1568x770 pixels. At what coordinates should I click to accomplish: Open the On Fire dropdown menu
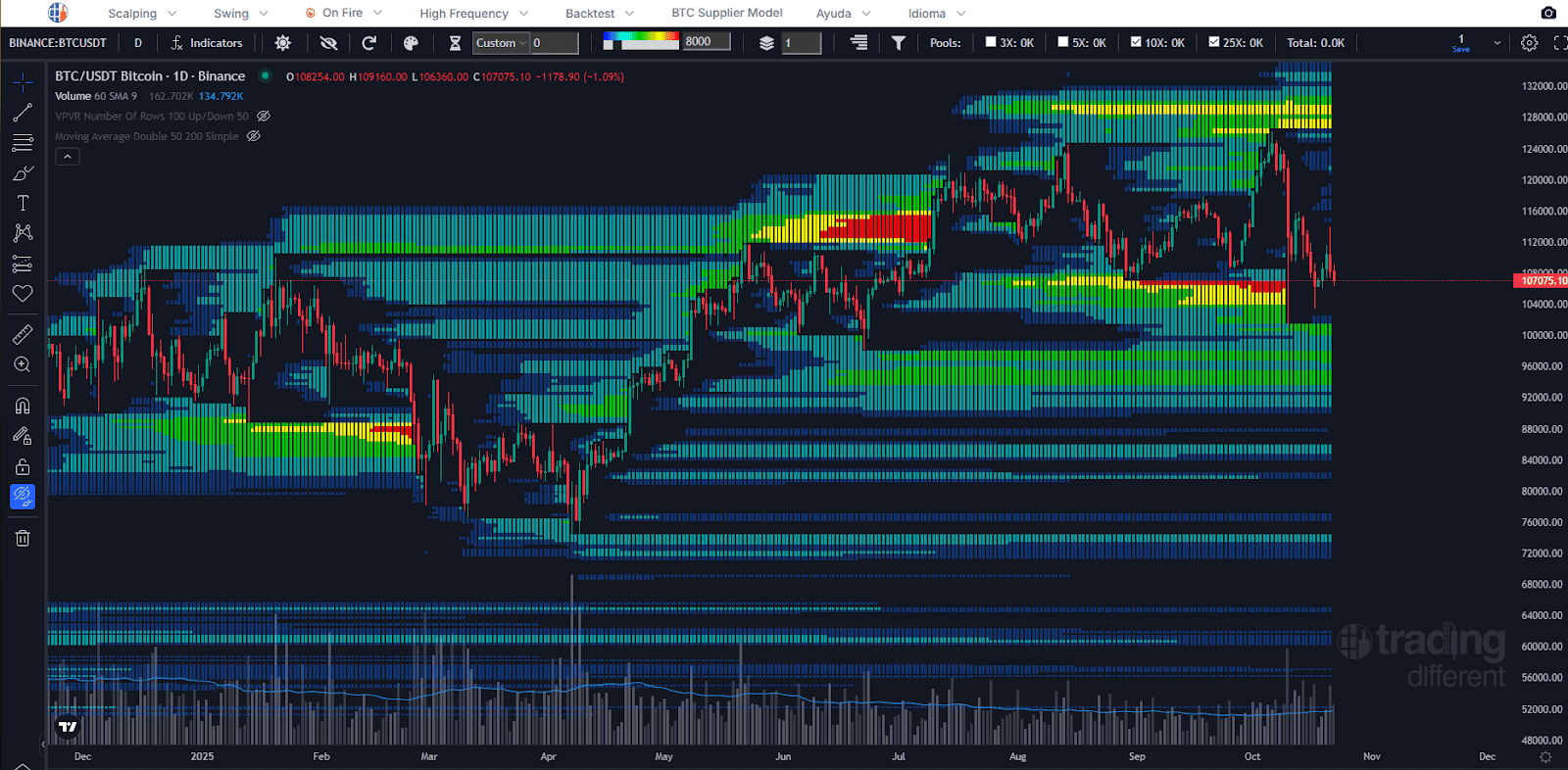pyautogui.click(x=344, y=14)
